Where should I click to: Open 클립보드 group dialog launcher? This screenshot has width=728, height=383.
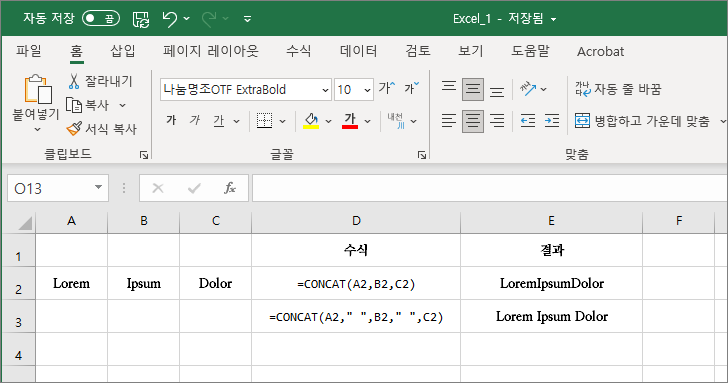144,155
